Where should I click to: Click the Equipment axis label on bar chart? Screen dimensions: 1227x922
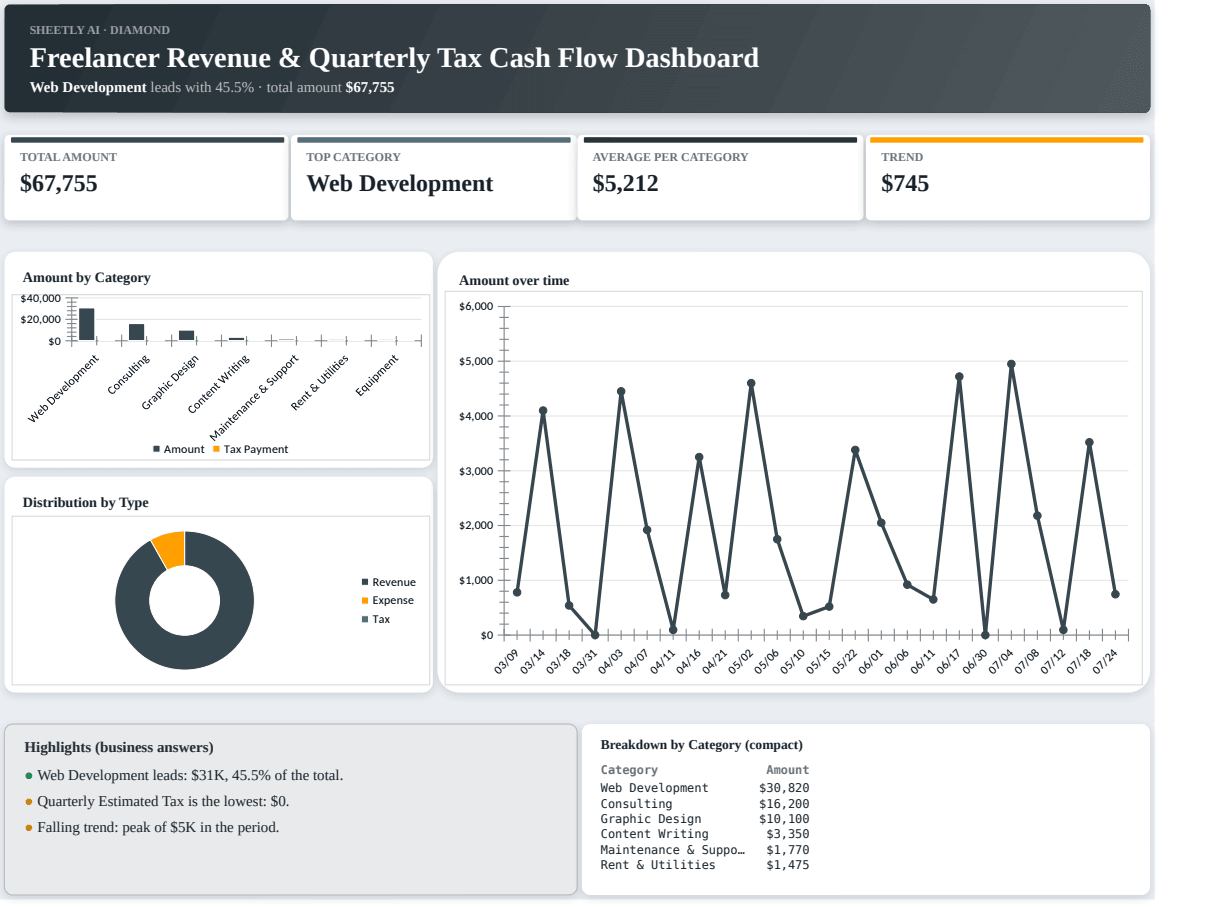tap(377, 376)
